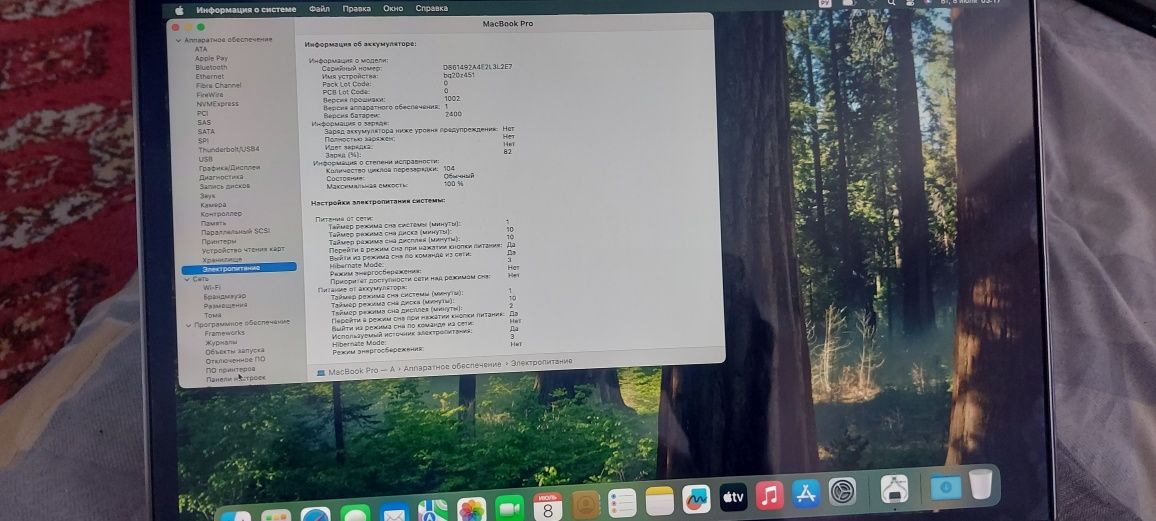This screenshot has height=521, width=1156.
Task: Open FaceTime from the Dock
Action: [509, 508]
